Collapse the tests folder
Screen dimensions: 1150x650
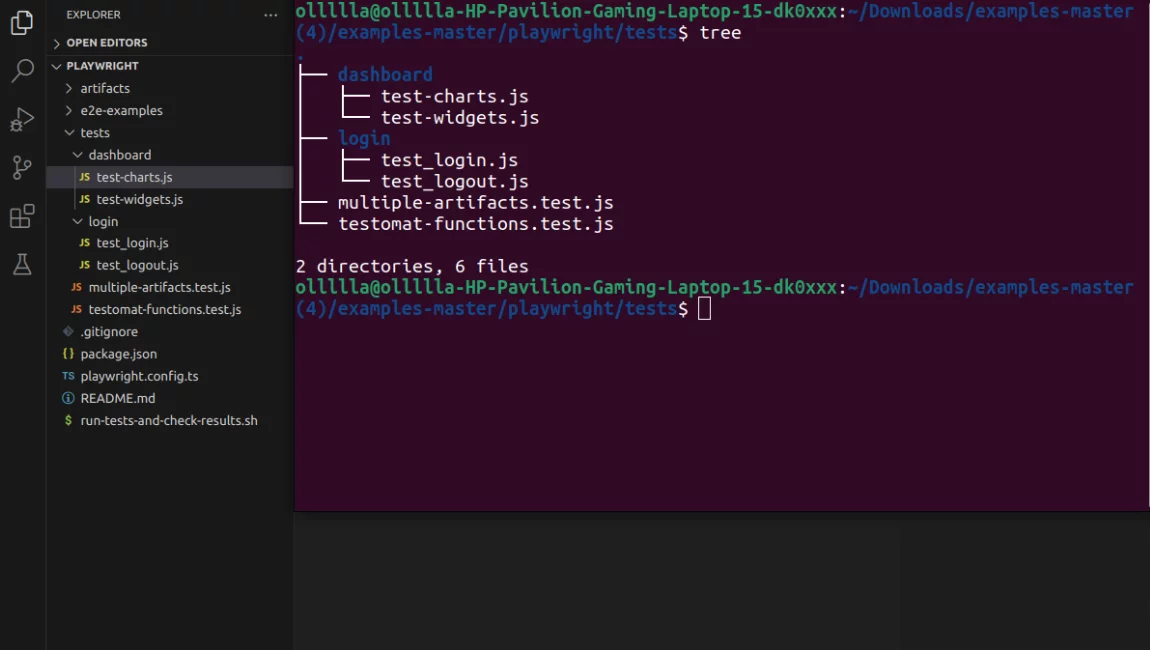(x=95, y=133)
